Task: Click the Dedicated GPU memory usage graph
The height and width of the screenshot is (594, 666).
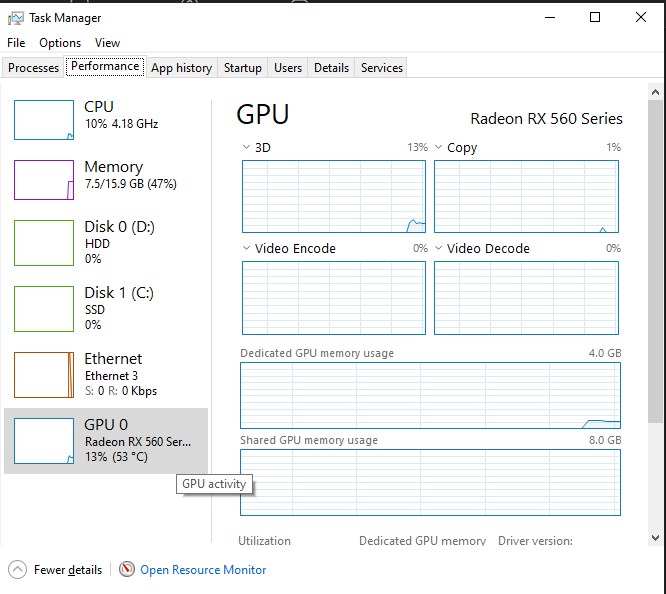Action: (x=430, y=395)
